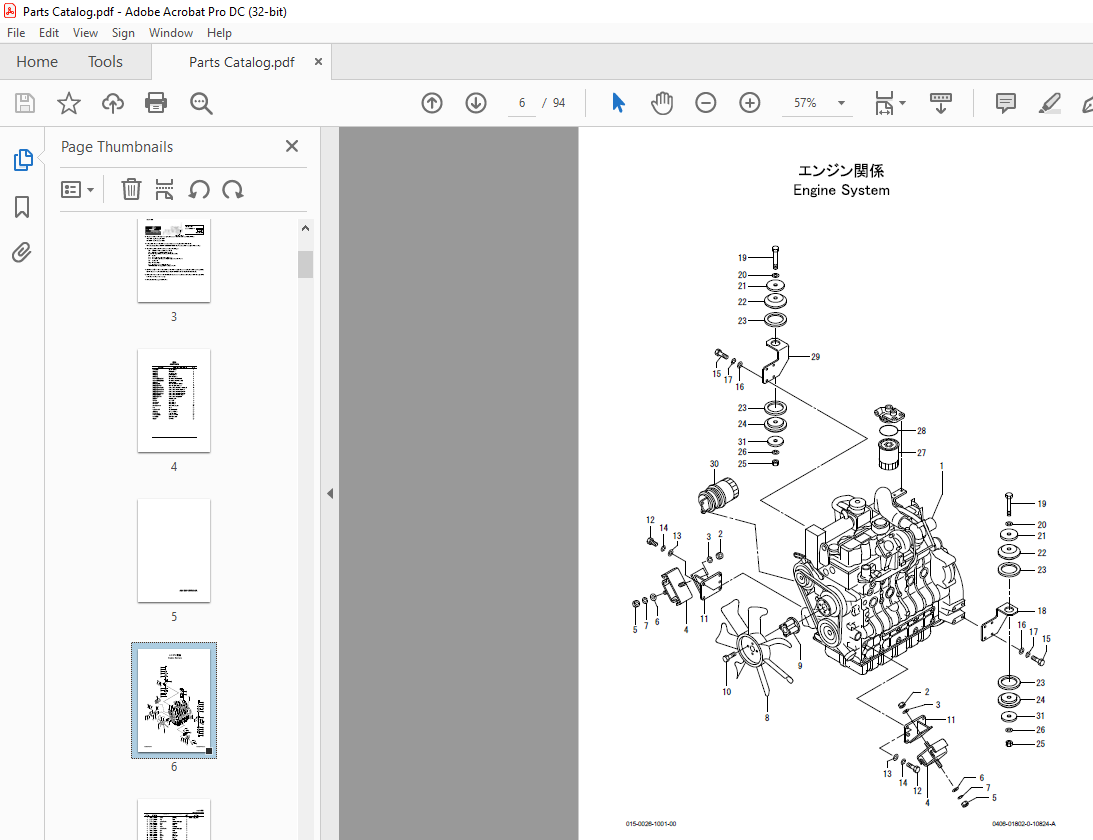This screenshot has height=840, width=1093.
Task: Open the Window menu
Action: pos(171,33)
